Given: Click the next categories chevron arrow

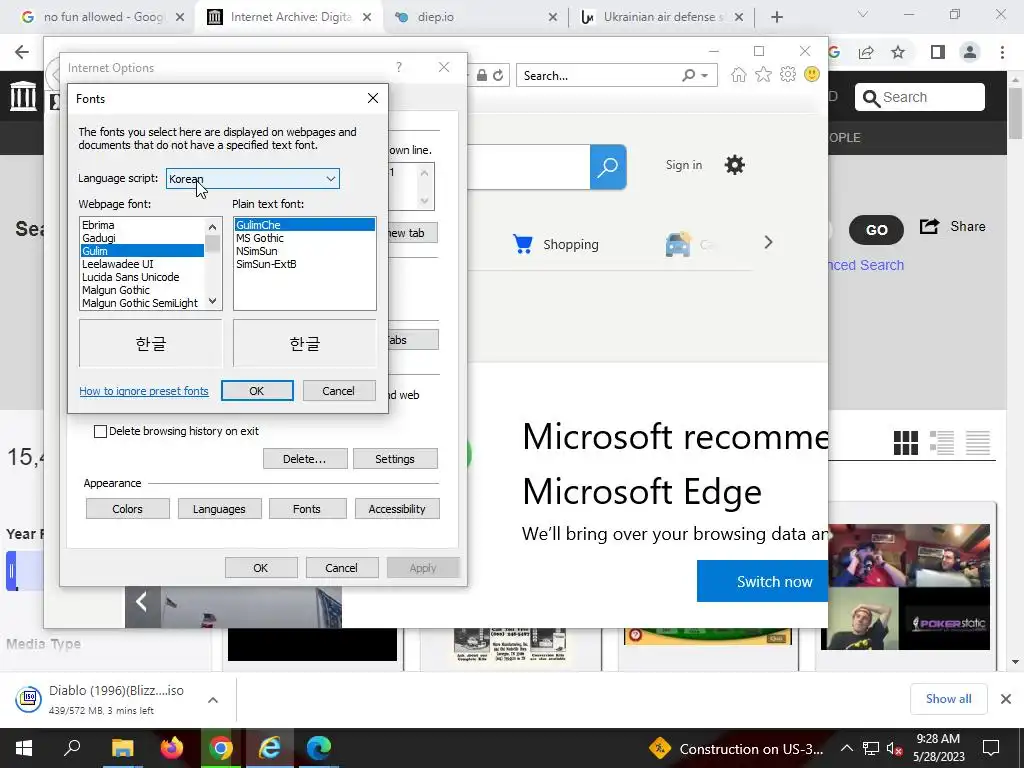Looking at the screenshot, I should tap(769, 242).
